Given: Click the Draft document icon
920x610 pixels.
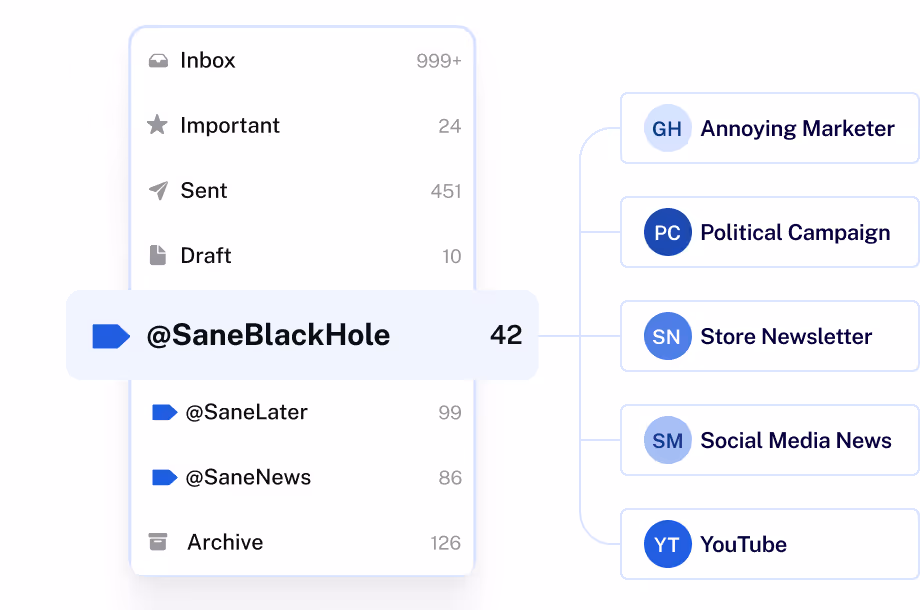Looking at the screenshot, I should [158, 255].
